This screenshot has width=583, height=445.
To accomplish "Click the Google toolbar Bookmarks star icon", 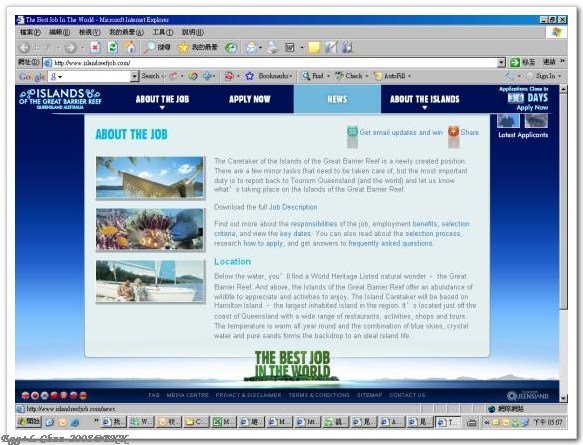I will [x=249, y=76].
